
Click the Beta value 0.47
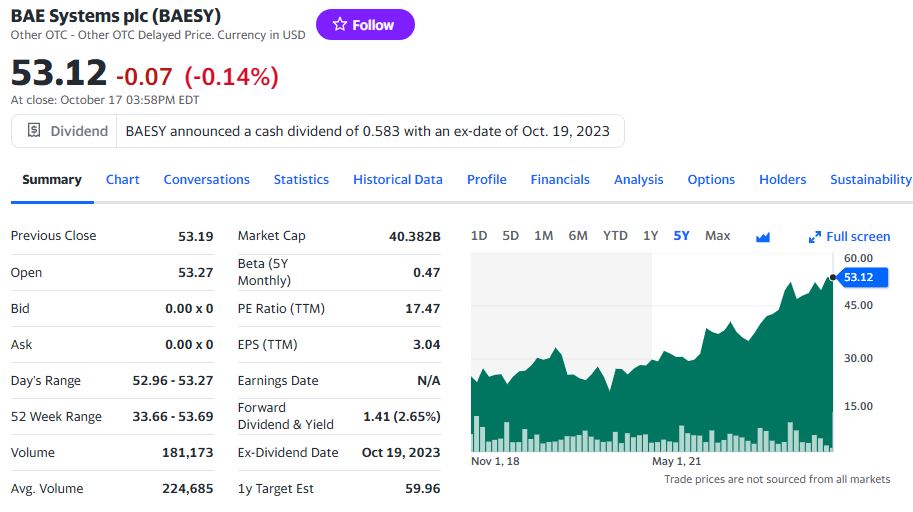click(x=426, y=273)
